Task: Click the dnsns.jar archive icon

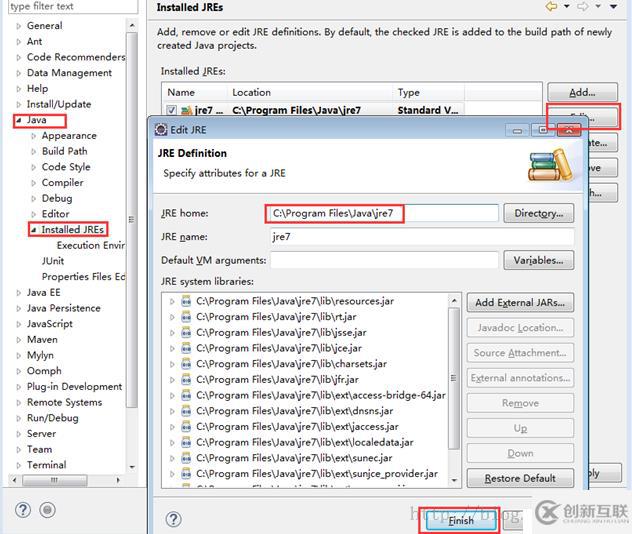Action: [x=186, y=411]
